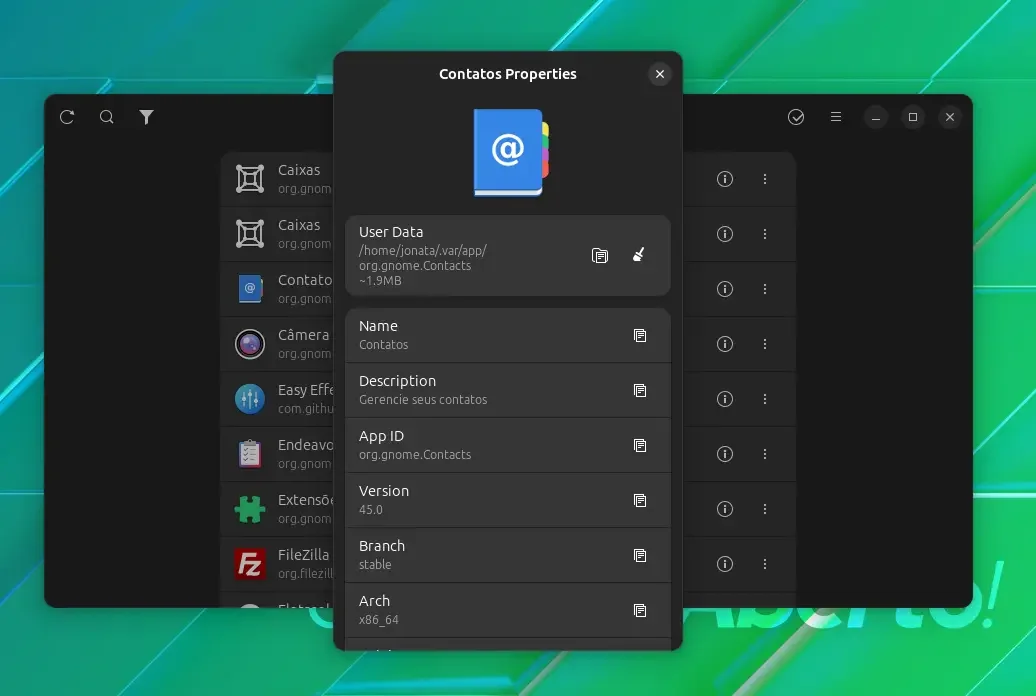Select the Endeavour app row
Image resolution: width=1036 pixels, height=696 pixels.
[278, 453]
